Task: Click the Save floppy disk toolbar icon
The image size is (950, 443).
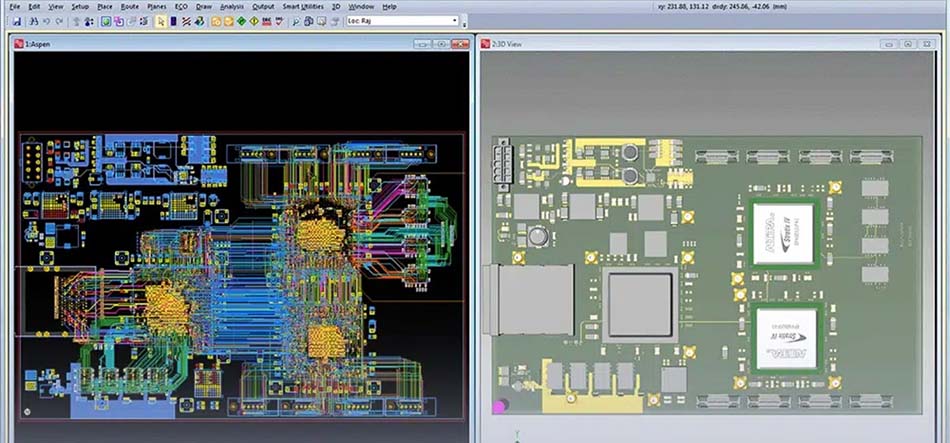Action: click(17, 21)
